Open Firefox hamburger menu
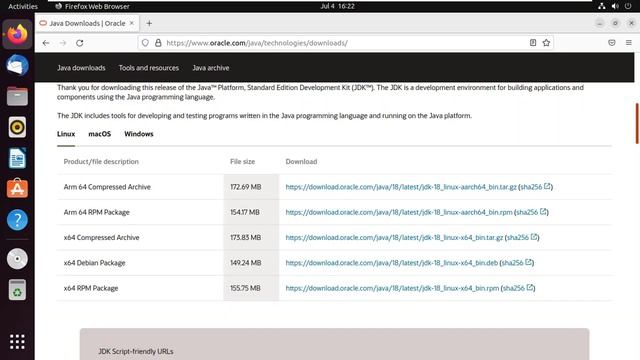The width and height of the screenshot is (640, 360). point(629,43)
